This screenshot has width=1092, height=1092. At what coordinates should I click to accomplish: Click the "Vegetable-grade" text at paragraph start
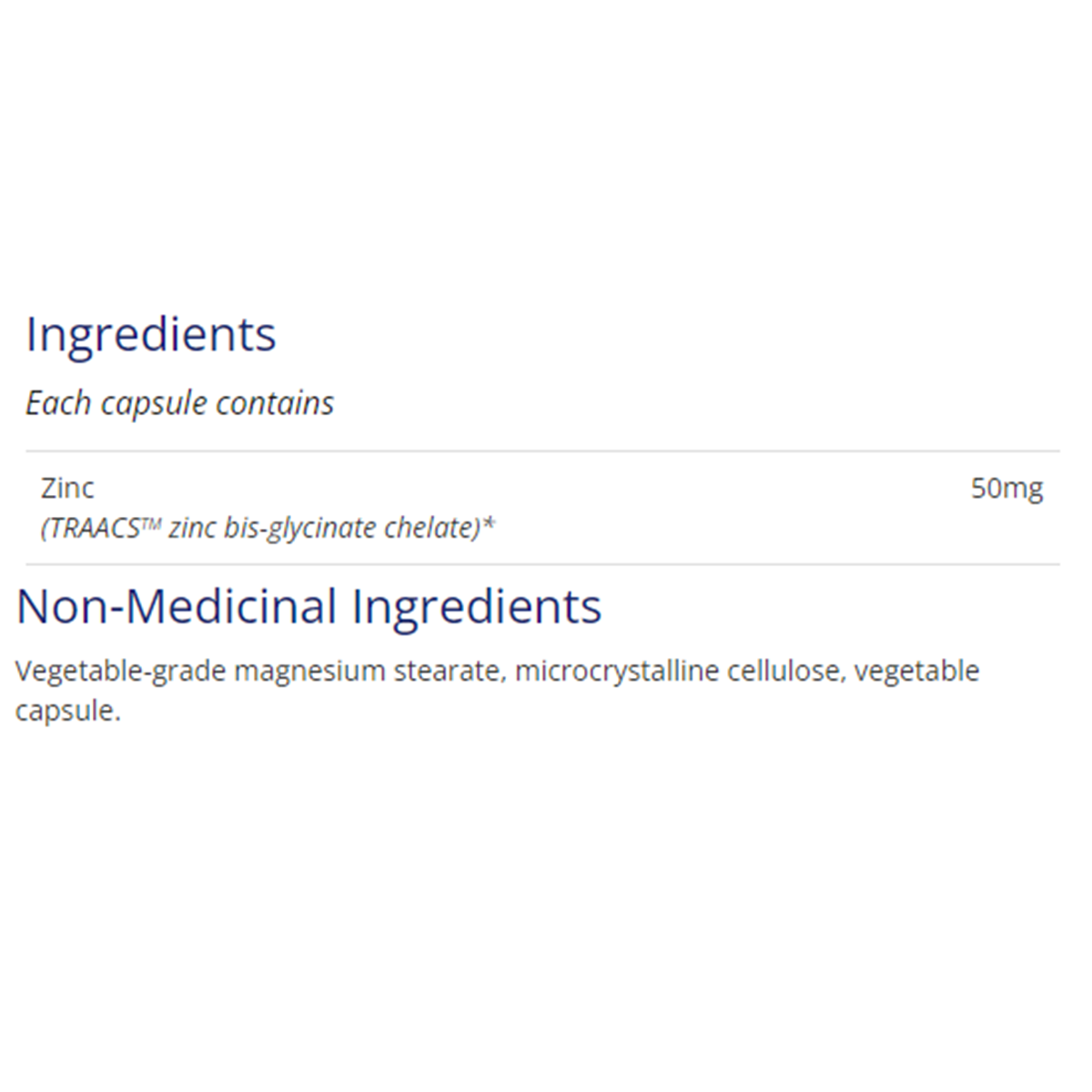[x=120, y=672]
